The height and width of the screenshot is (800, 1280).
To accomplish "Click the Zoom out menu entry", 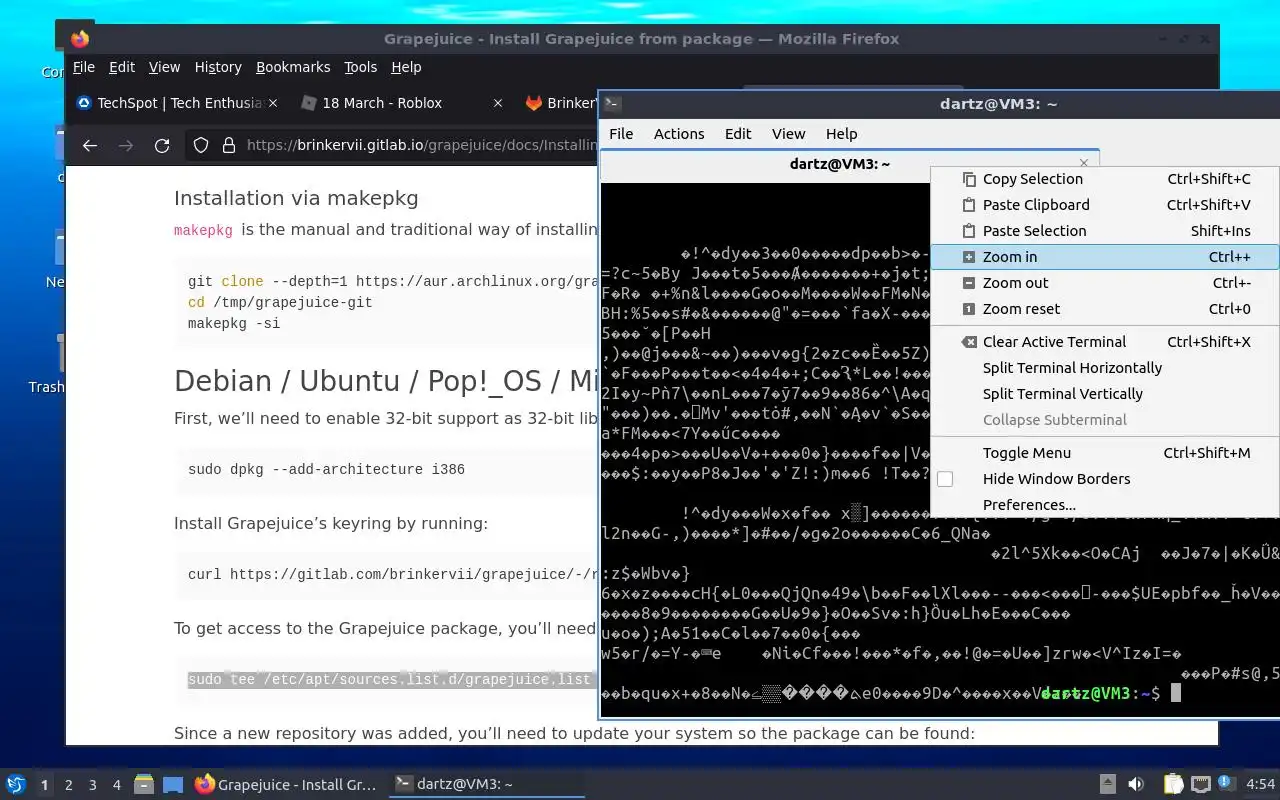I will click(x=1105, y=283).
